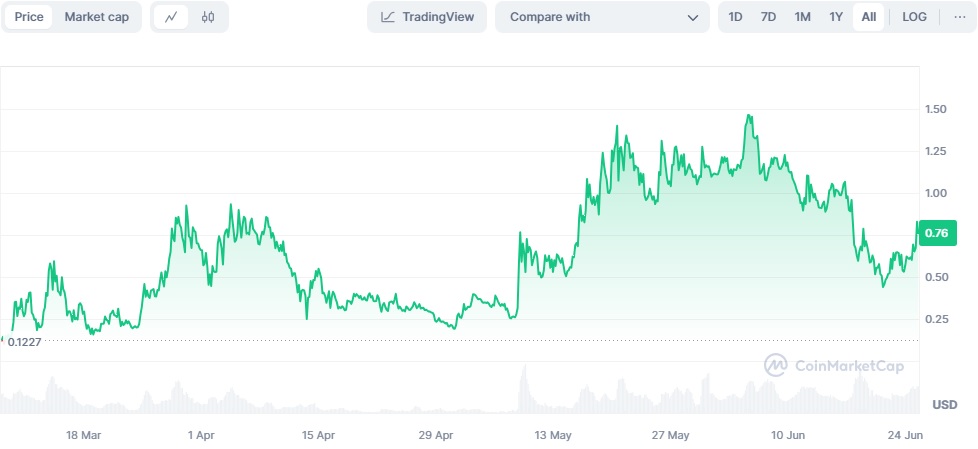The width and height of the screenshot is (978, 449).
Task: Select the All time range
Action: pyautogui.click(x=869, y=17)
